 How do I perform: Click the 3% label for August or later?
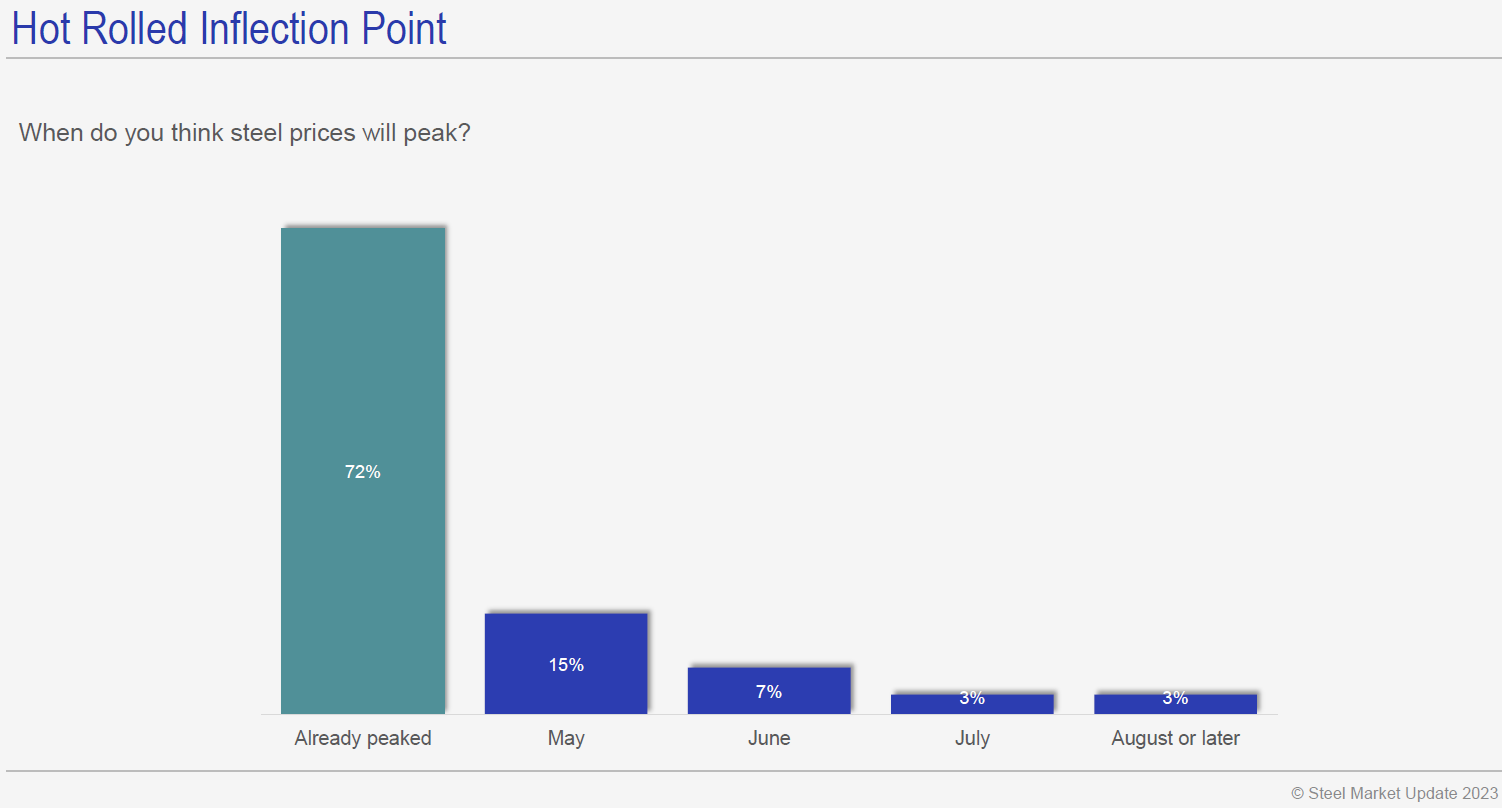1175,699
